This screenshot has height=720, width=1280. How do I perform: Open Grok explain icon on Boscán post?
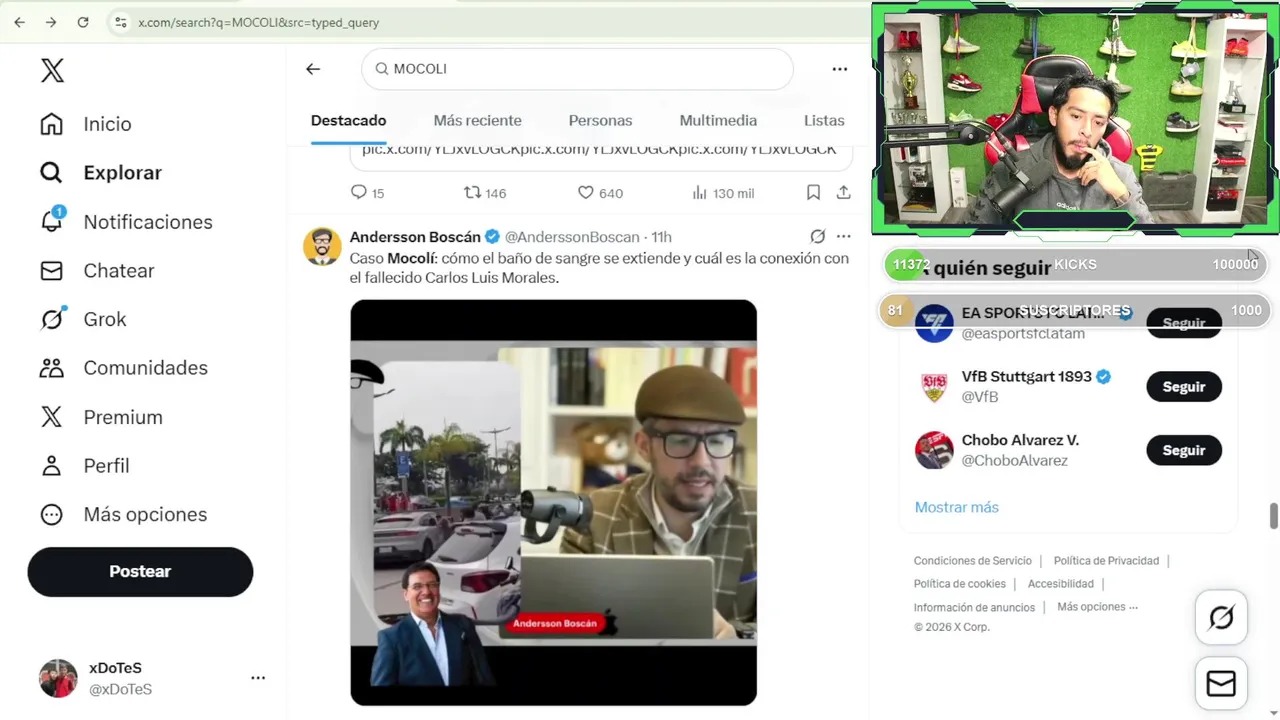pyautogui.click(x=817, y=237)
